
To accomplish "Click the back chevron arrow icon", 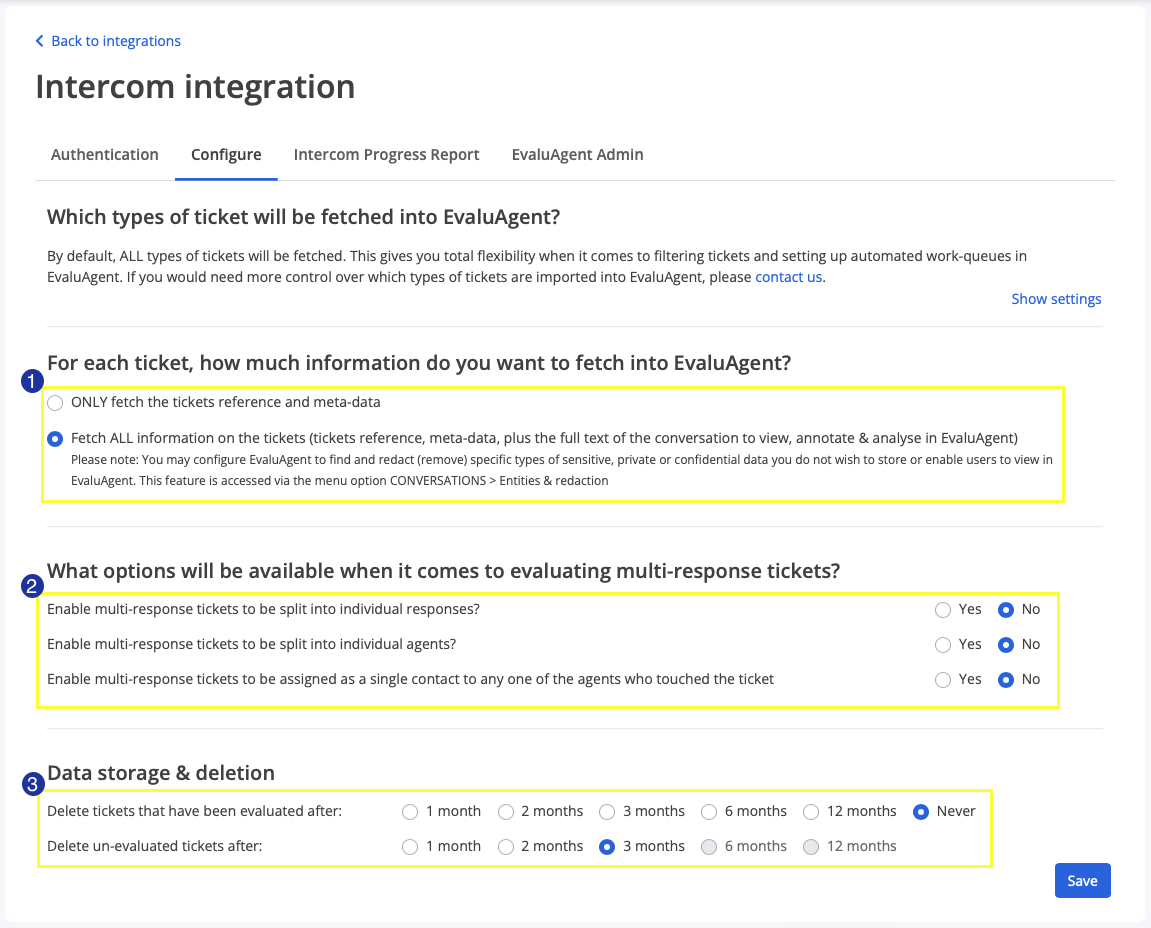I will click(x=38, y=40).
